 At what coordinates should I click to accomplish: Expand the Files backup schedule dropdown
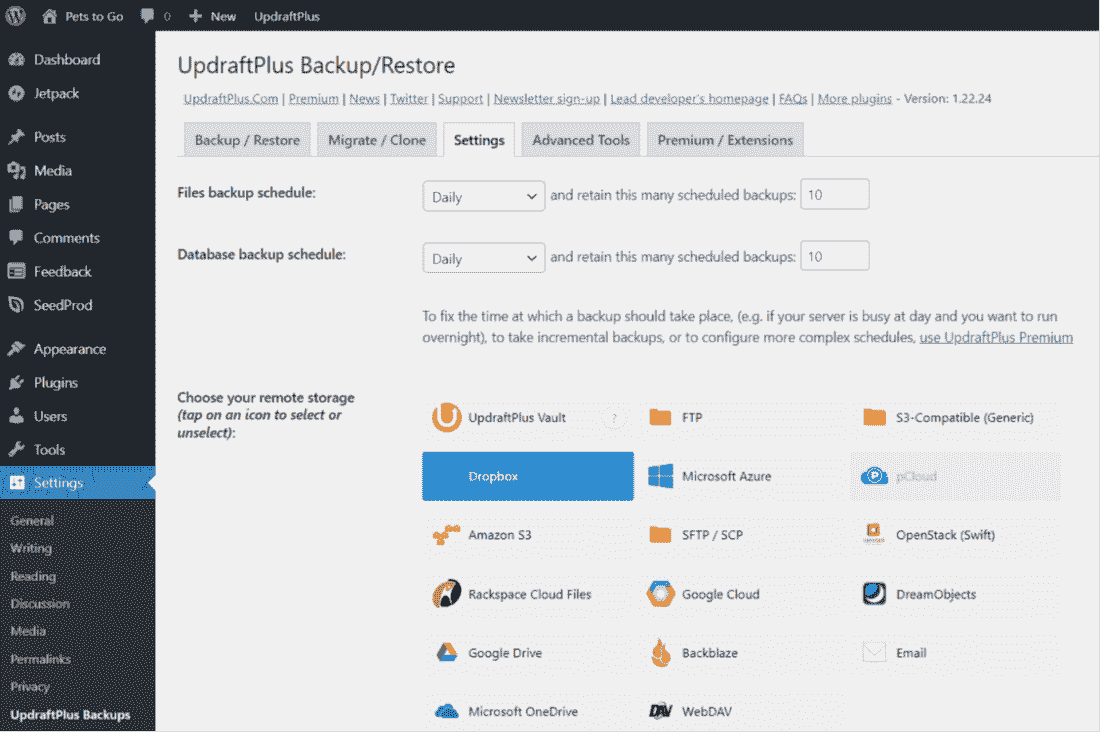coord(483,197)
